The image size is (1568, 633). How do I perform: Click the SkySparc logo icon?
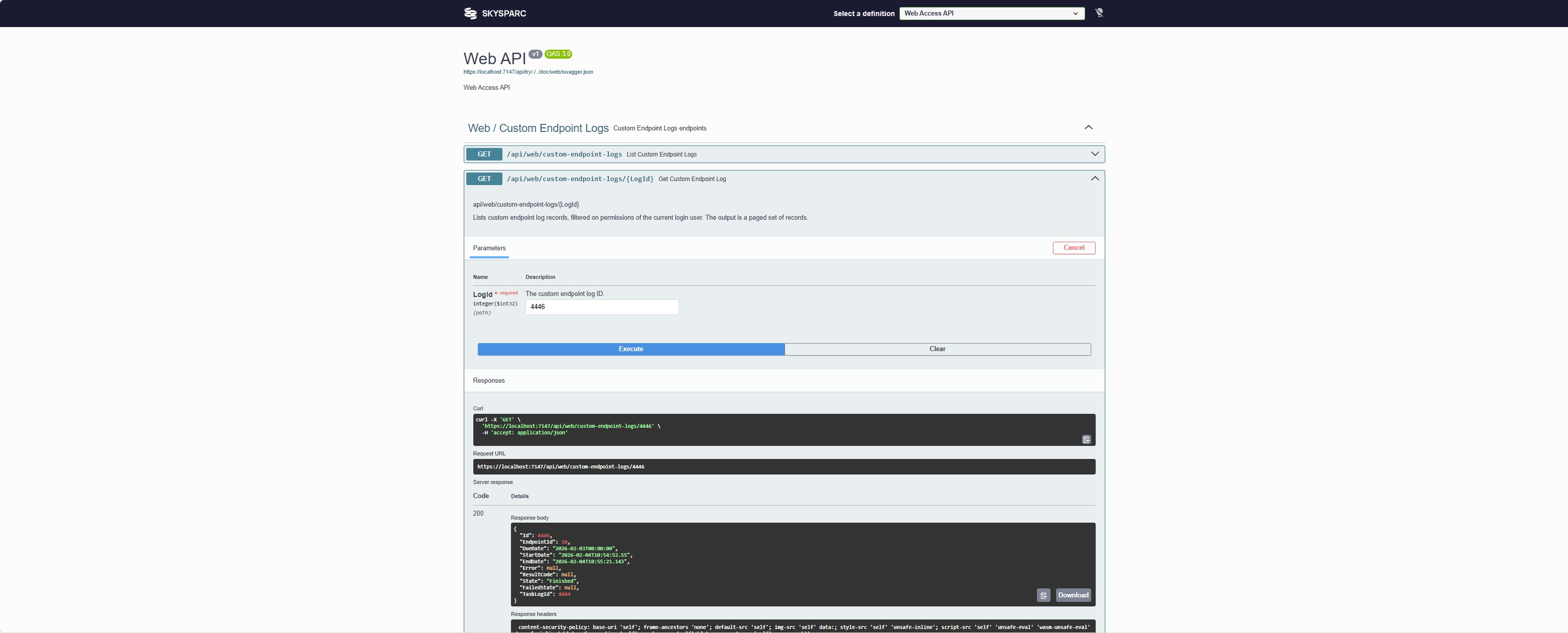click(x=470, y=14)
